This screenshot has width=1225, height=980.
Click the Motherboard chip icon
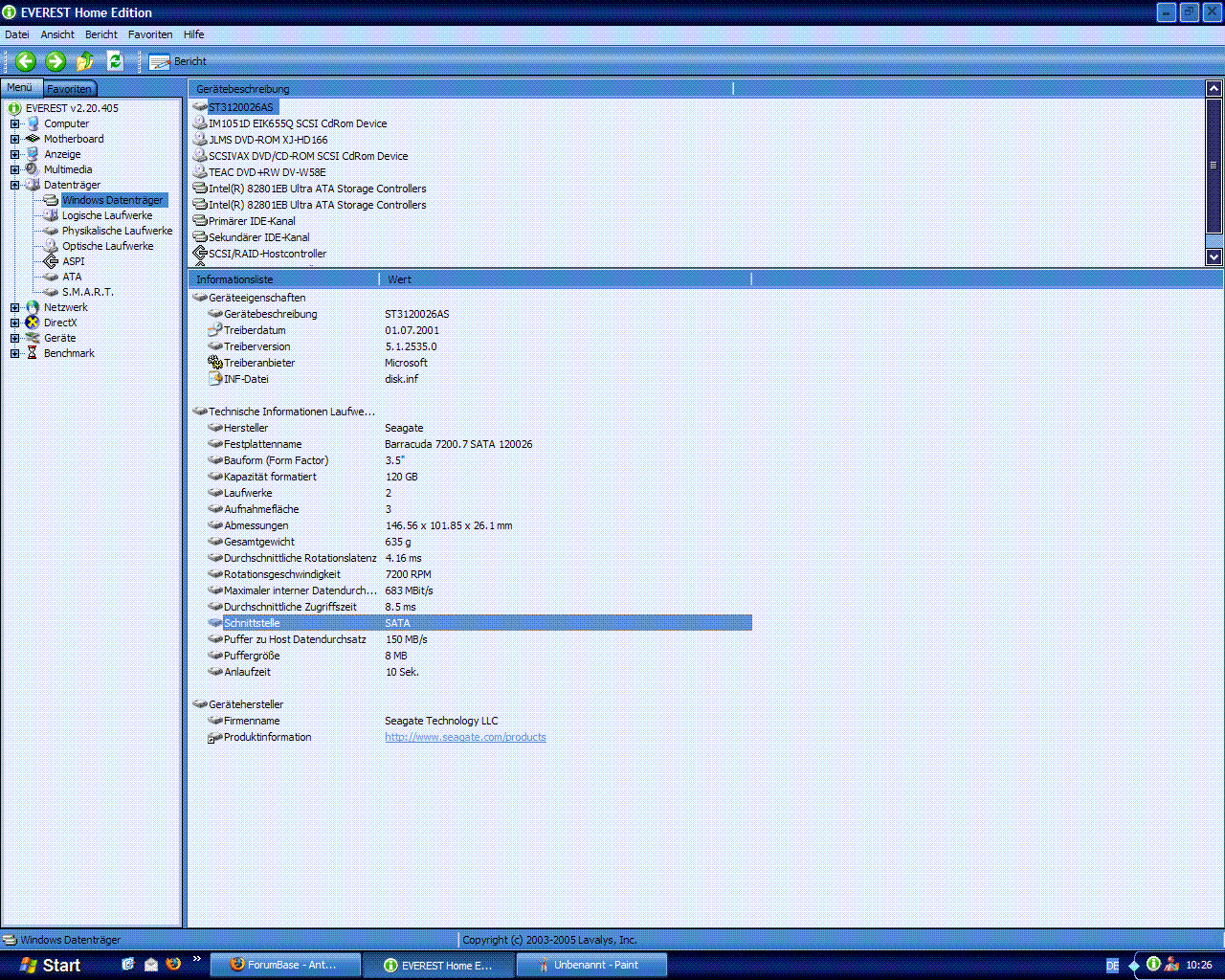coord(33,139)
